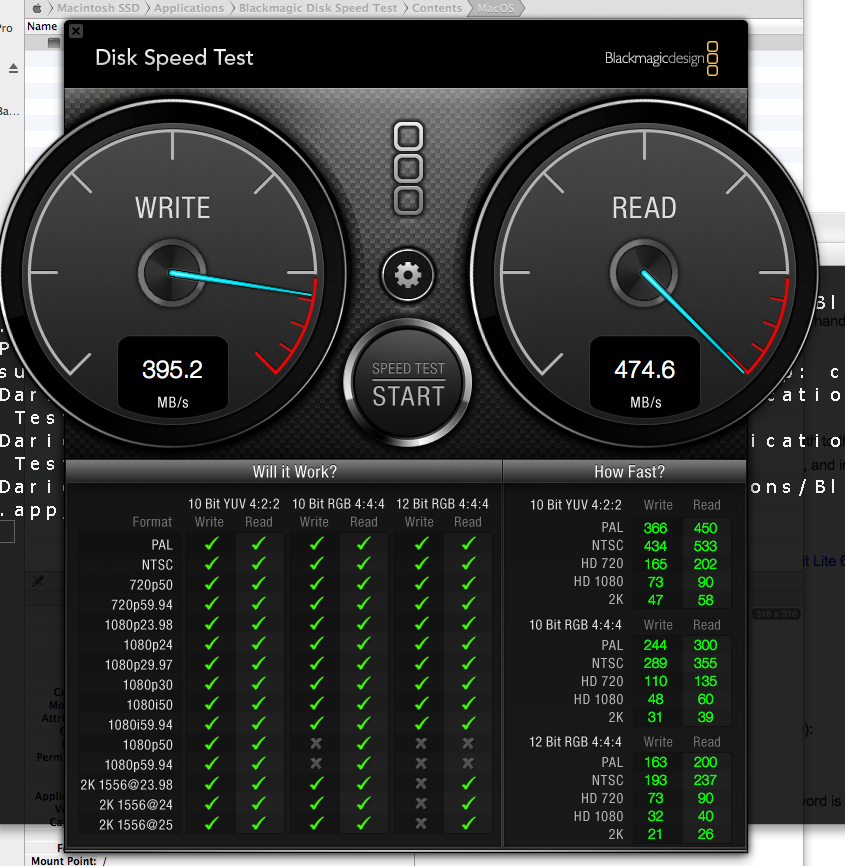Click 1080p50 12 Bit RGB write cross

421,743
